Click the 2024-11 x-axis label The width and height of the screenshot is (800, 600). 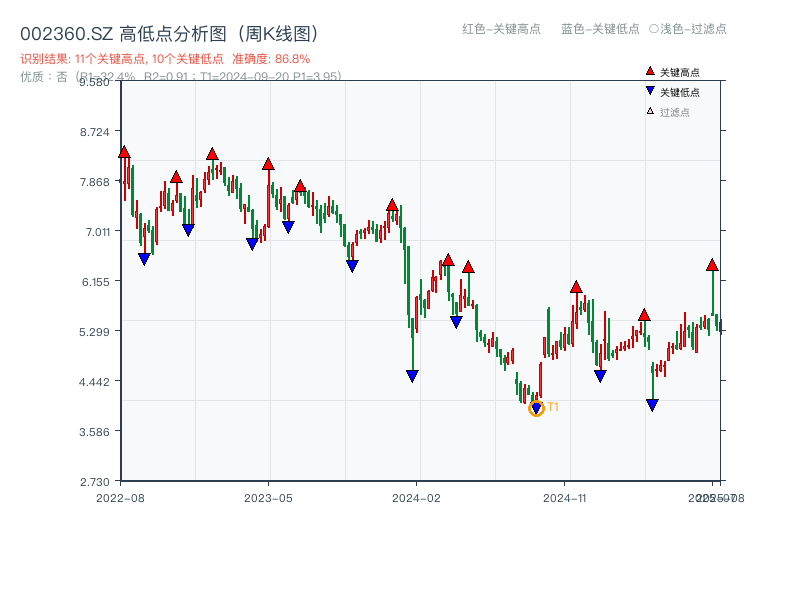tap(564, 498)
